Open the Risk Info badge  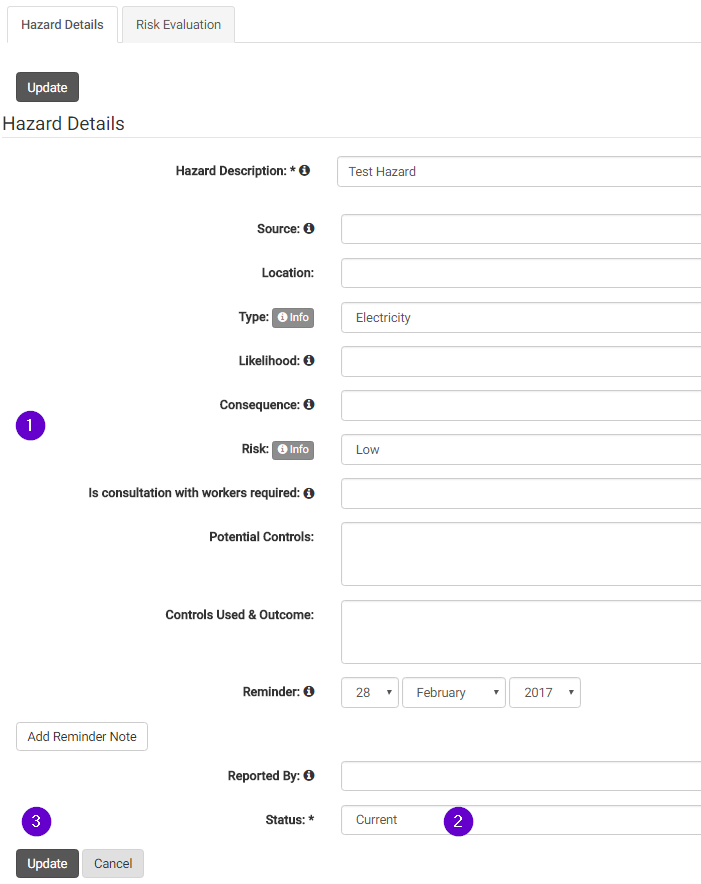tap(293, 449)
